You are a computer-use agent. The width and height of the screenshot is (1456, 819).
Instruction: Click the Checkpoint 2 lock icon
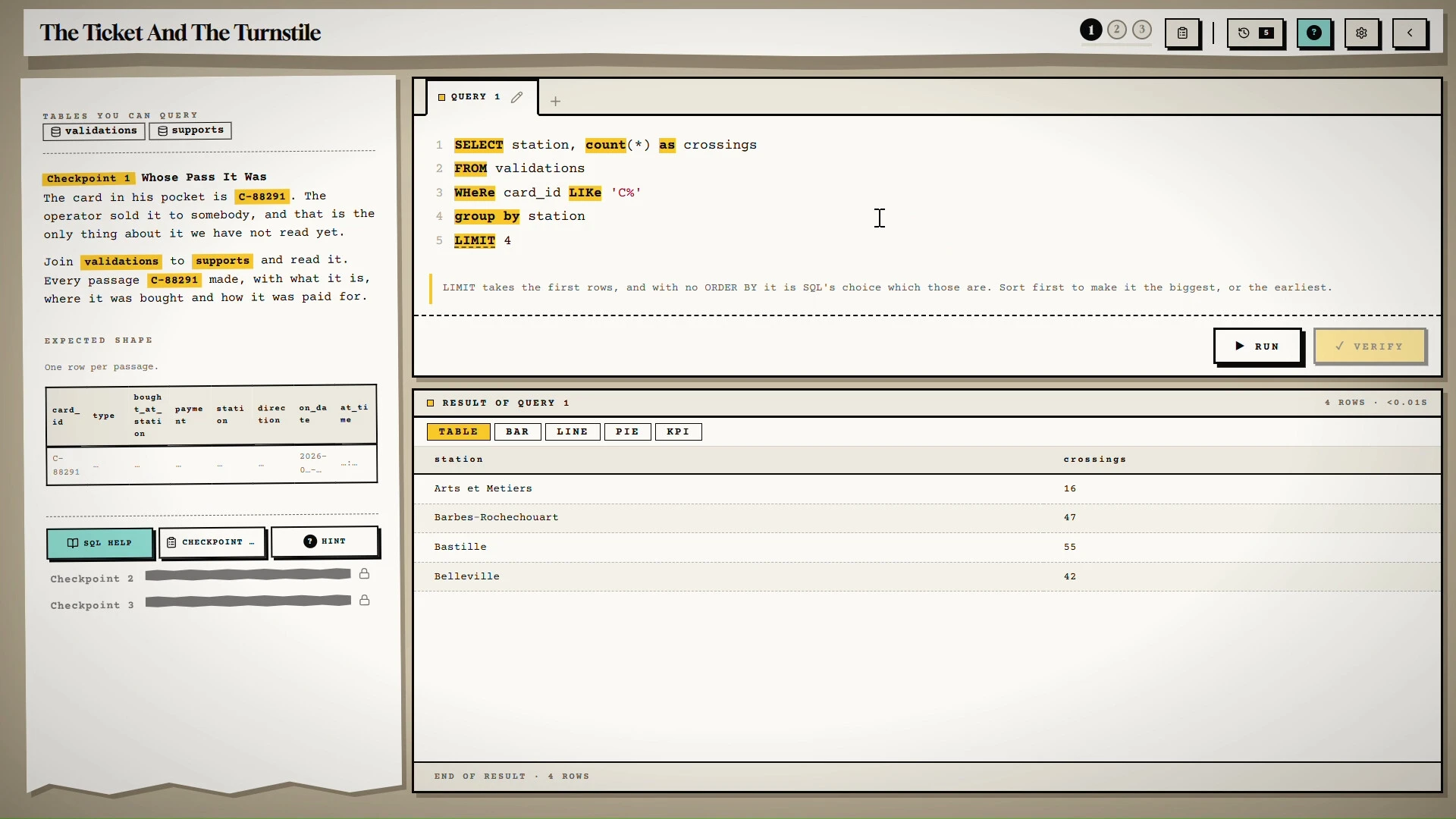[x=364, y=574]
